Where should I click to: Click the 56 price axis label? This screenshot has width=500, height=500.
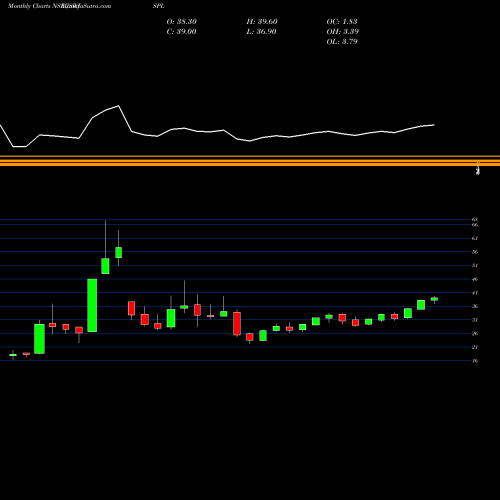pos(475,252)
